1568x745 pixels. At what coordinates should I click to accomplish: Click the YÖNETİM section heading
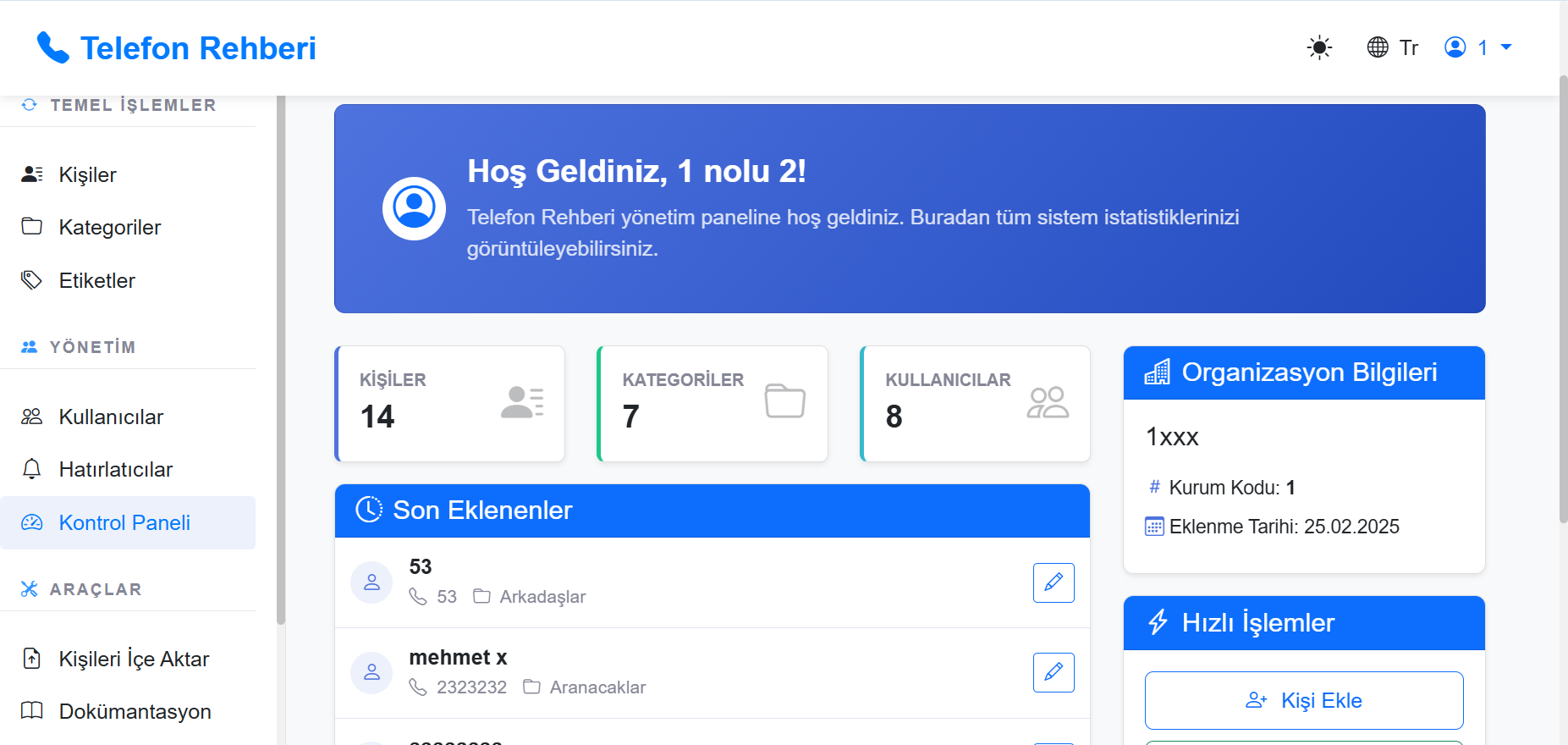[92, 347]
